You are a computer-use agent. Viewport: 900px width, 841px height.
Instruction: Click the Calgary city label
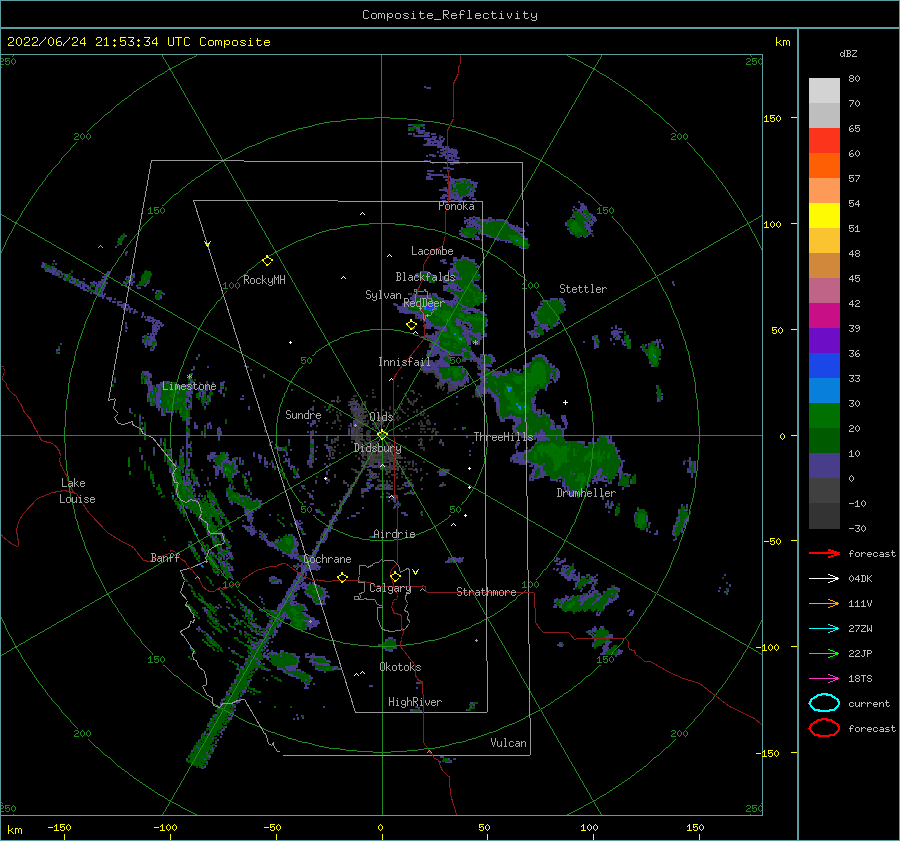coord(390,588)
